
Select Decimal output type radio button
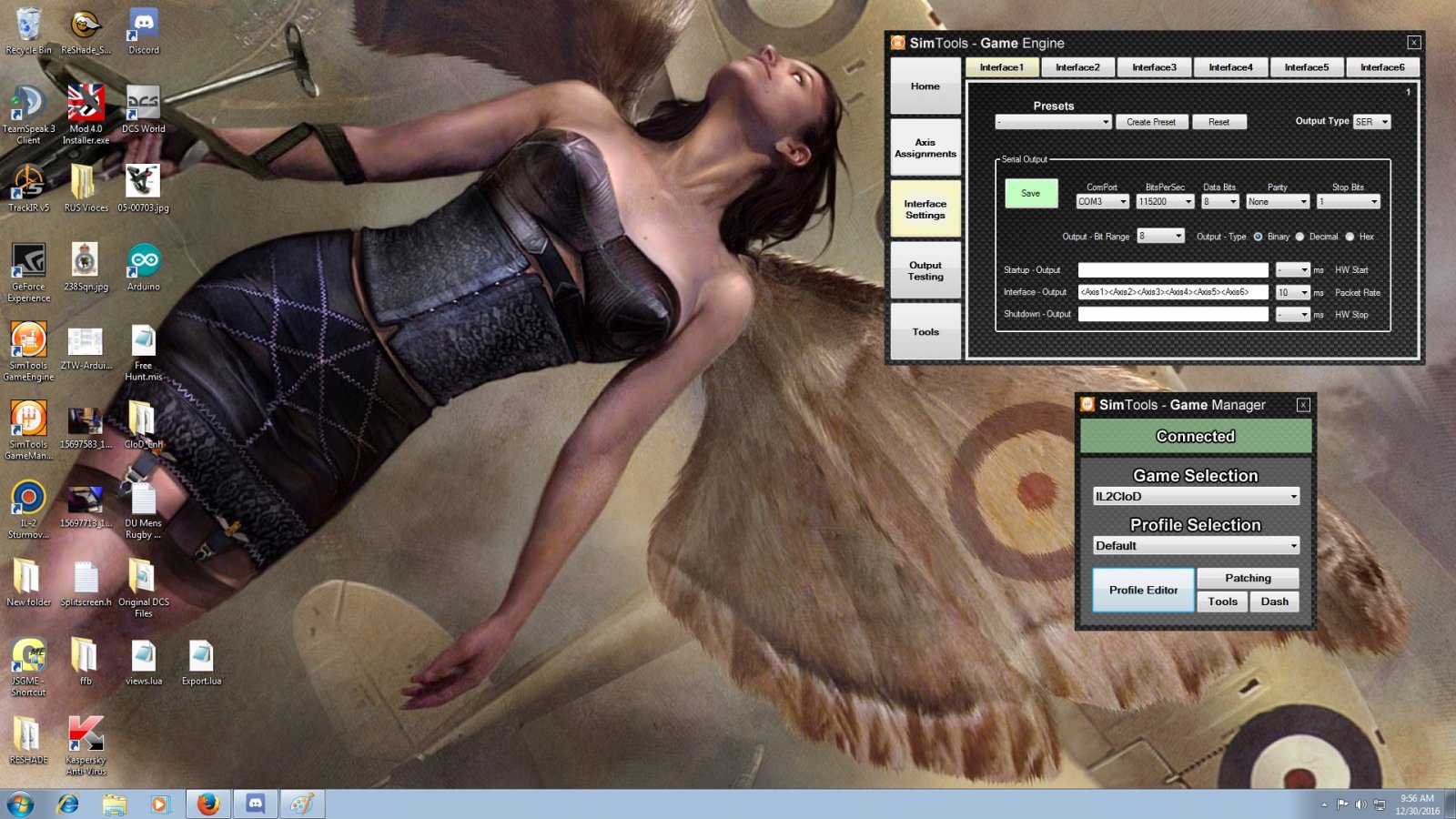(1300, 237)
